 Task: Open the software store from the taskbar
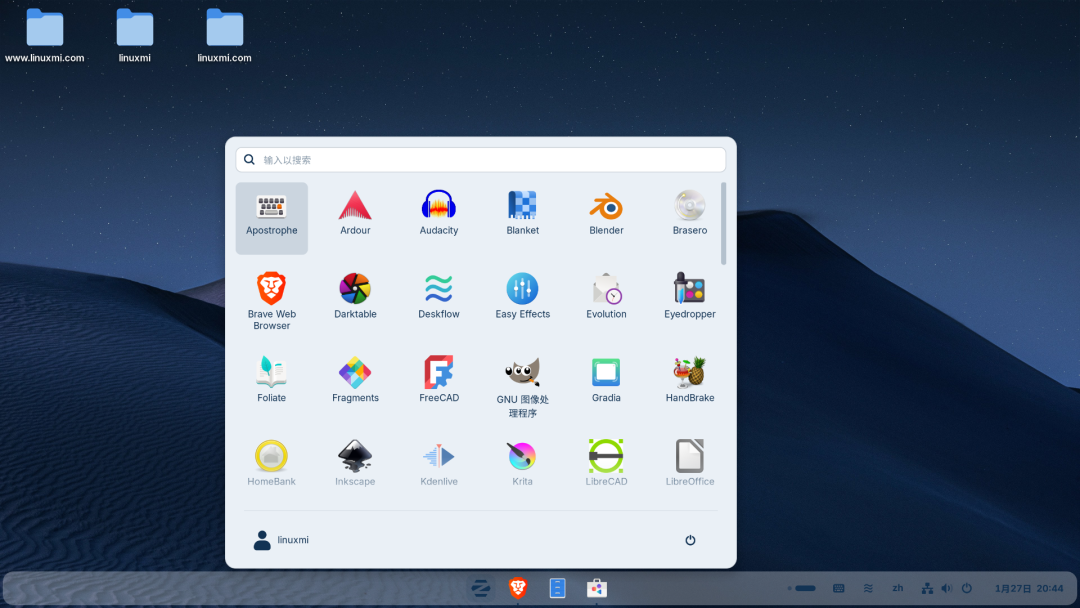point(595,588)
